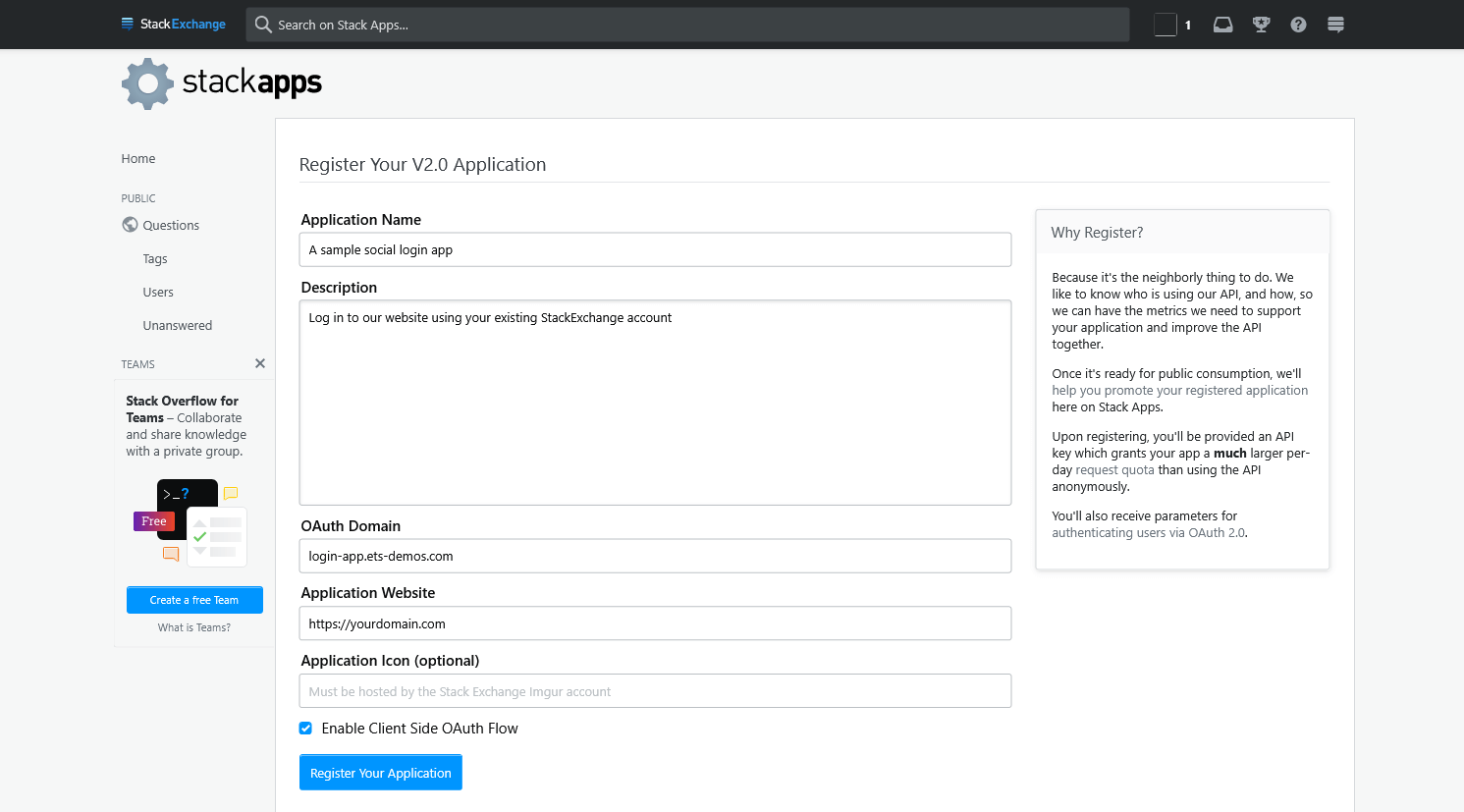Image resolution: width=1464 pixels, height=812 pixels.
Task: Click the search magnifier icon
Action: click(263, 25)
